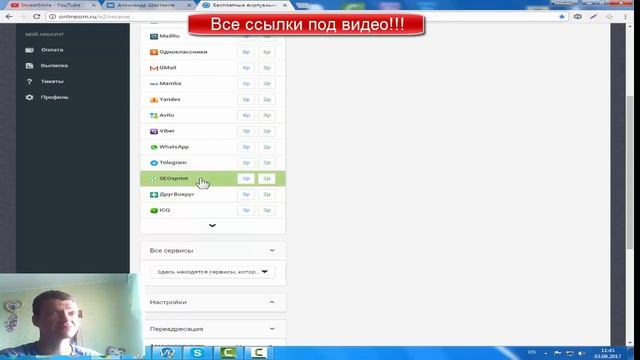Select the Одноклассники service icon
640x360 pixels.
[154, 52]
